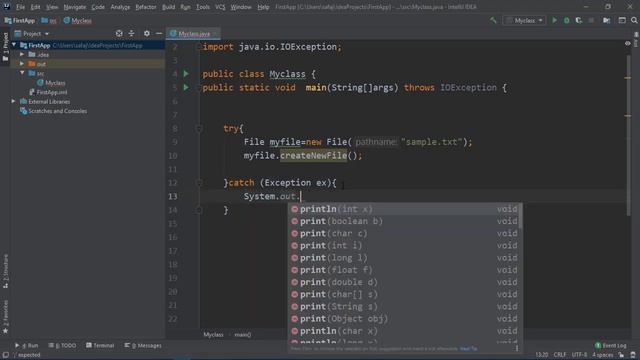Switch to the Myclass.java editor tab
The image size is (640, 360).
[x=193, y=33]
